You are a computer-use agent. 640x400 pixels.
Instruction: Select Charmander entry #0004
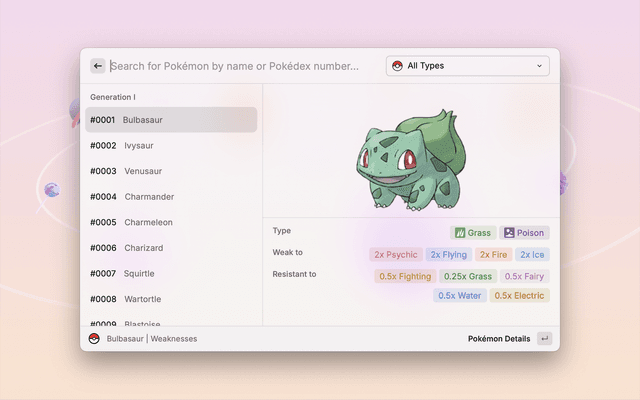[170, 197]
